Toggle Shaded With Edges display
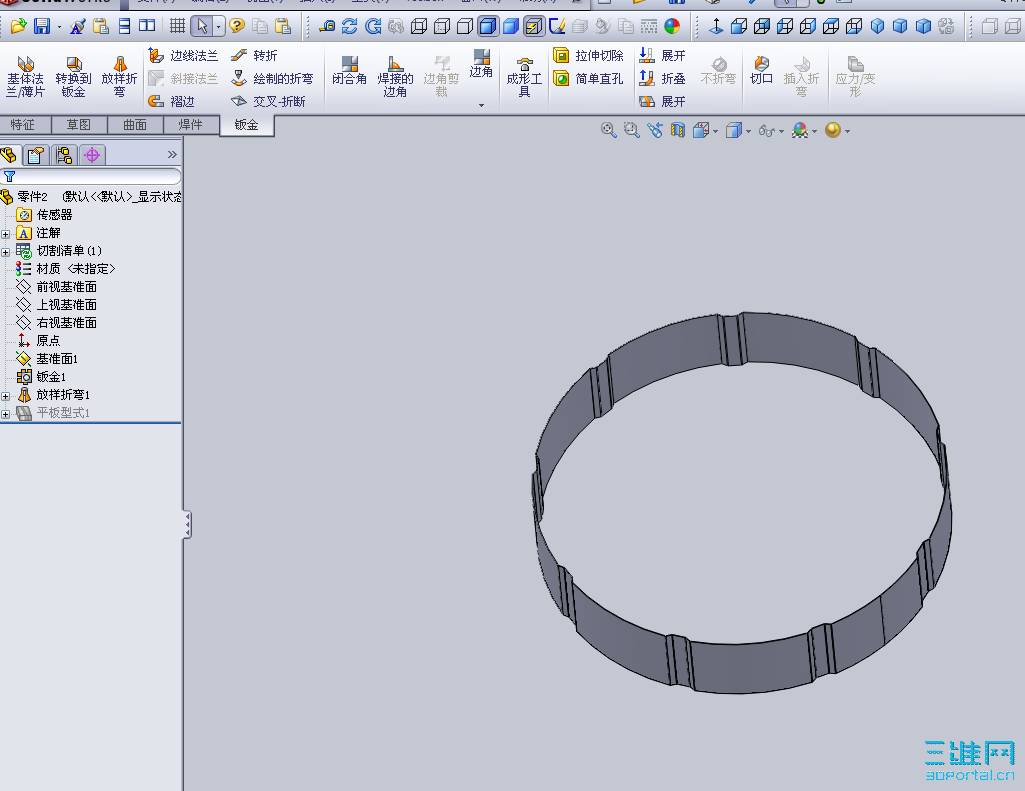This screenshot has height=791, width=1025. click(488, 26)
